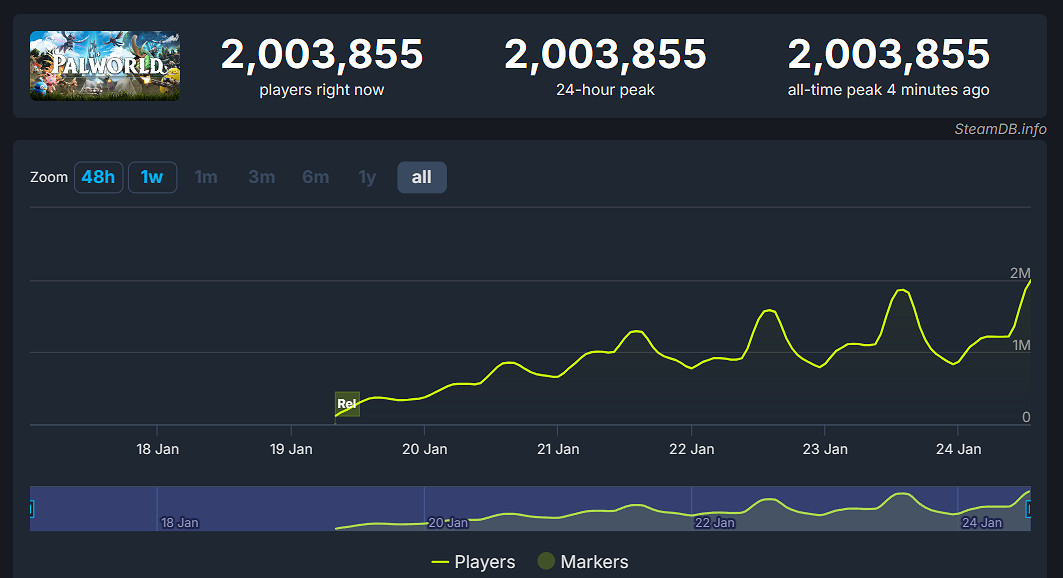Viewport: 1063px width, 578px height.
Task: Select the '1w' zoom range
Action: pos(152,177)
